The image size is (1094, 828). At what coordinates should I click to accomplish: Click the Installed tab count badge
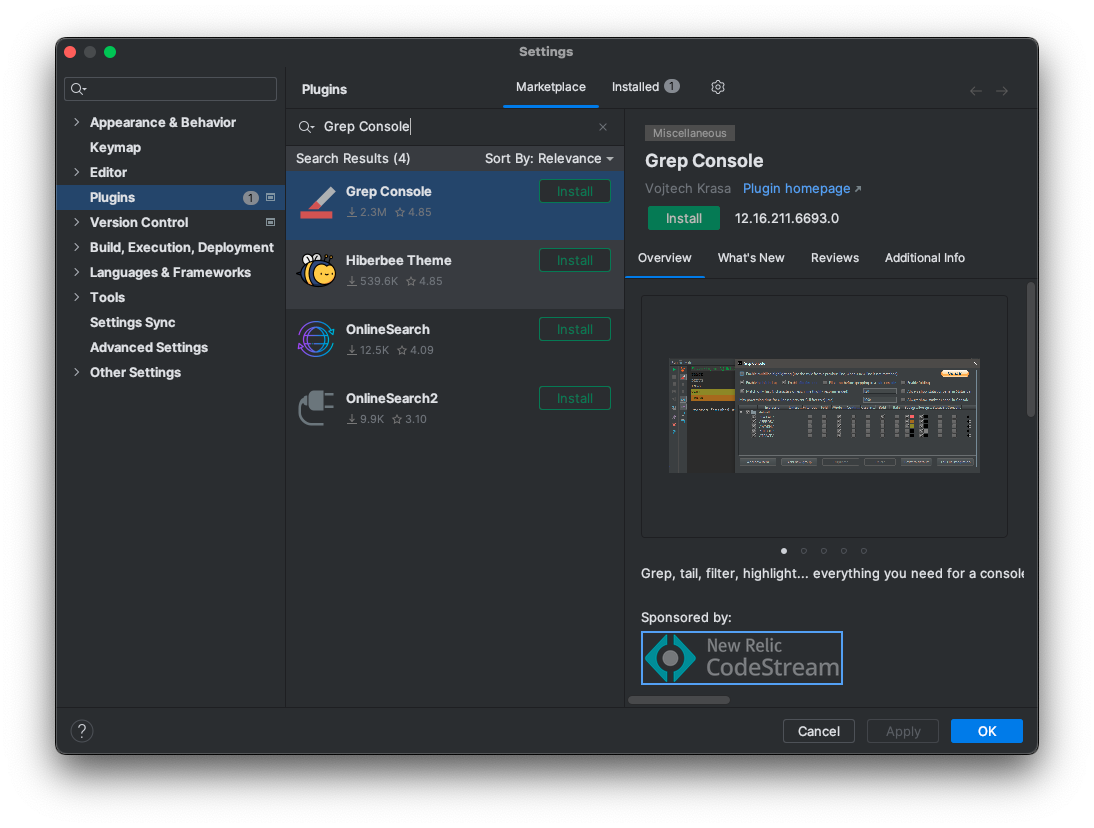coord(671,86)
